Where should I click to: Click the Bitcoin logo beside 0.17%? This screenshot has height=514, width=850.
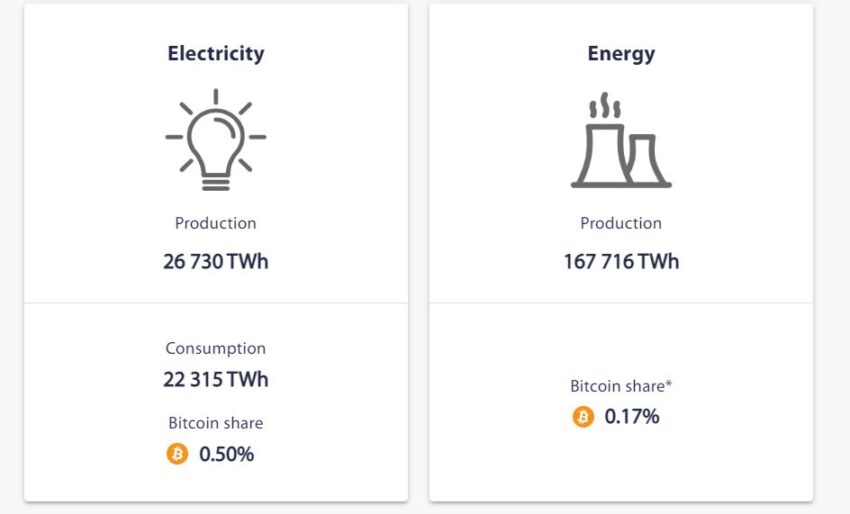(x=583, y=416)
